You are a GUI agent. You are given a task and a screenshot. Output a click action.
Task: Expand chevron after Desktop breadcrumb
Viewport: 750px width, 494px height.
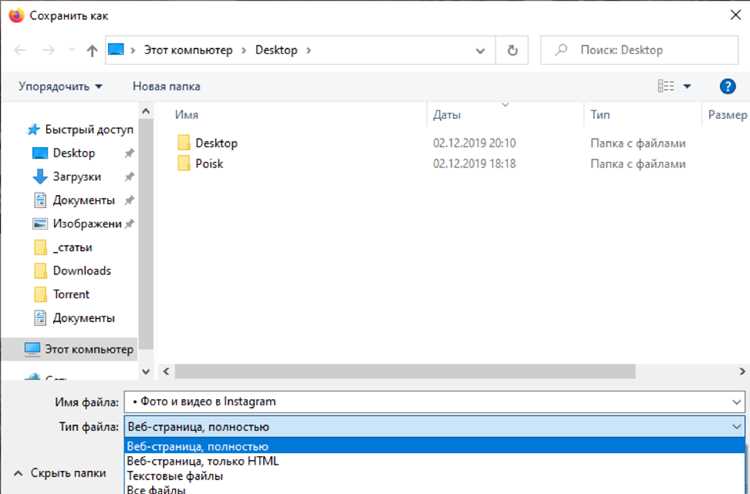tap(309, 50)
